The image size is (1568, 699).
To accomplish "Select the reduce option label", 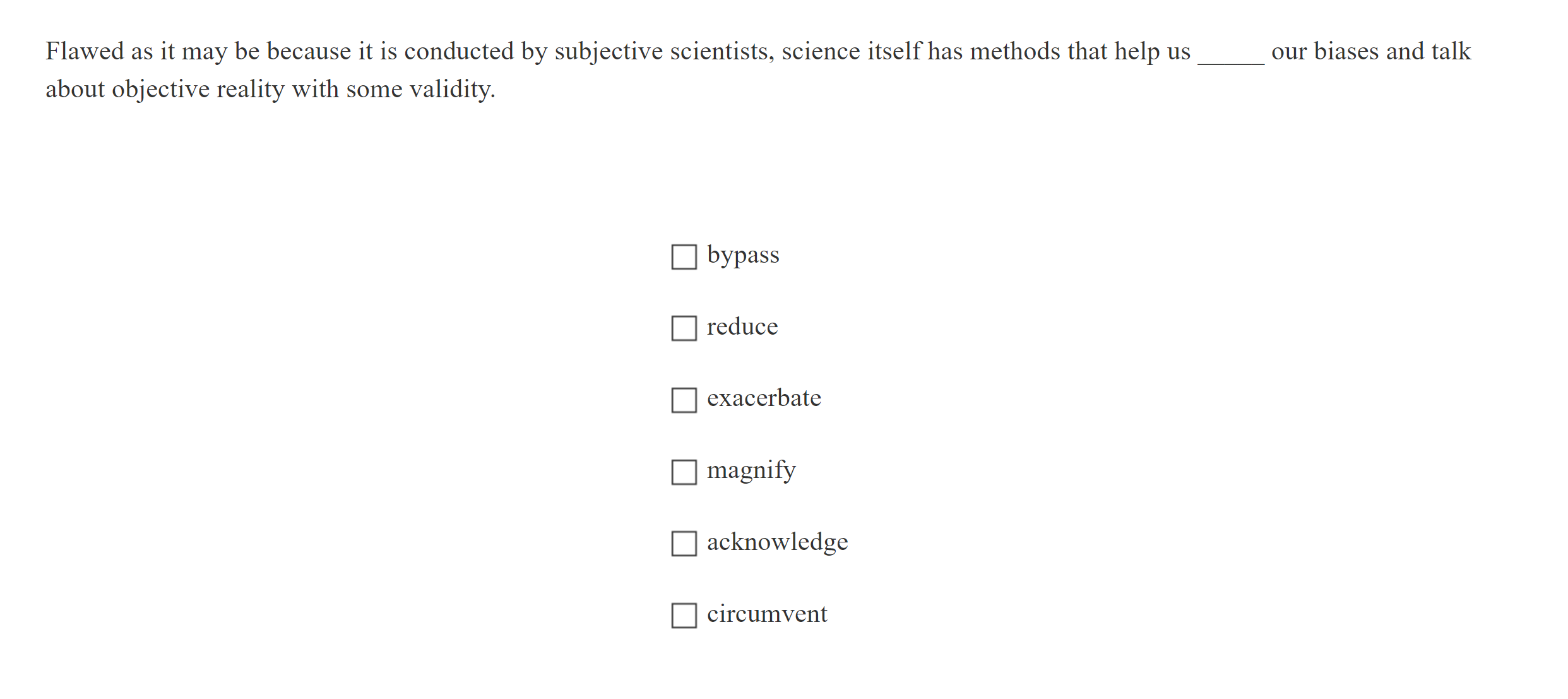I will [x=742, y=327].
